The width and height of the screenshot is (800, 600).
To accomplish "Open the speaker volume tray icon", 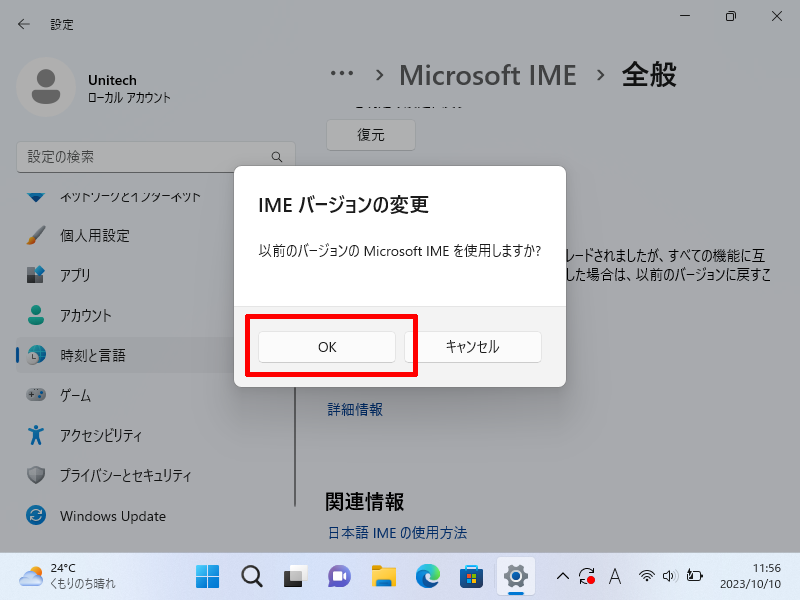I will pyautogui.click(x=670, y=577).
